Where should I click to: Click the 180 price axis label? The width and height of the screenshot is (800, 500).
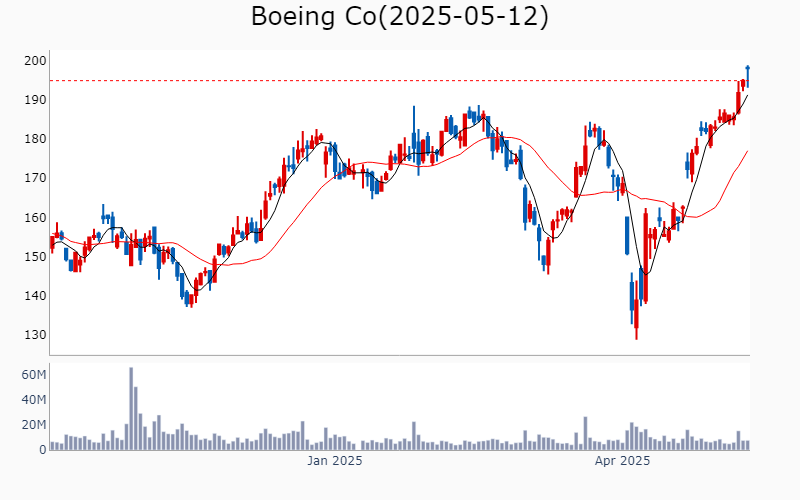click(x=35, y=139)
